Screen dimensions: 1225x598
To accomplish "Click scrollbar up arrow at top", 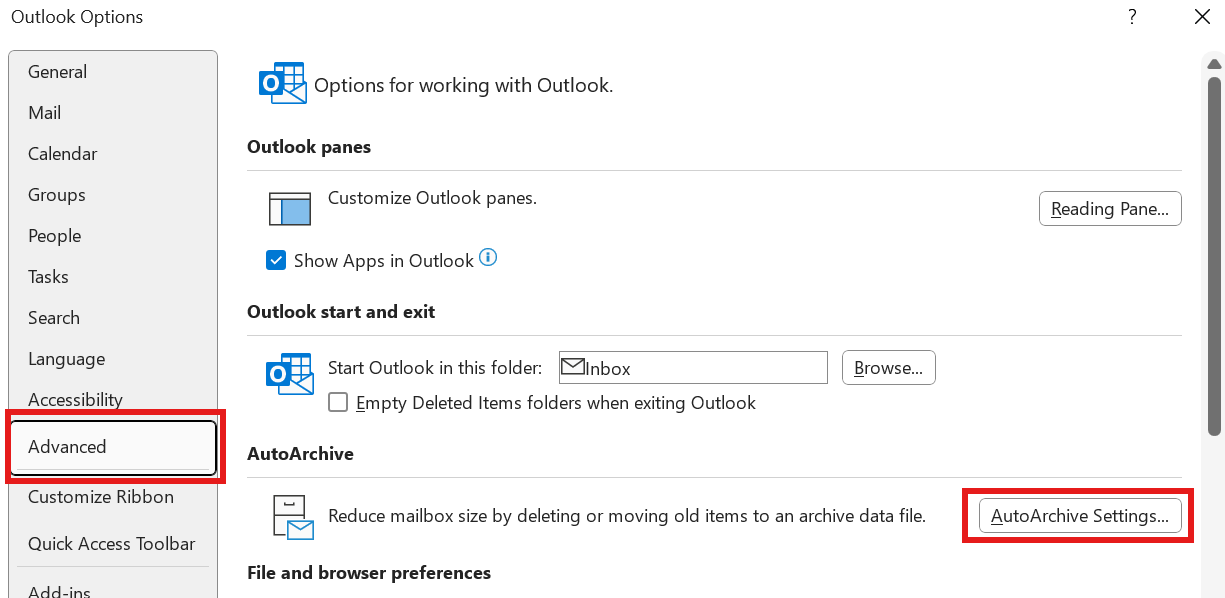I will (x=1214, y=63).
